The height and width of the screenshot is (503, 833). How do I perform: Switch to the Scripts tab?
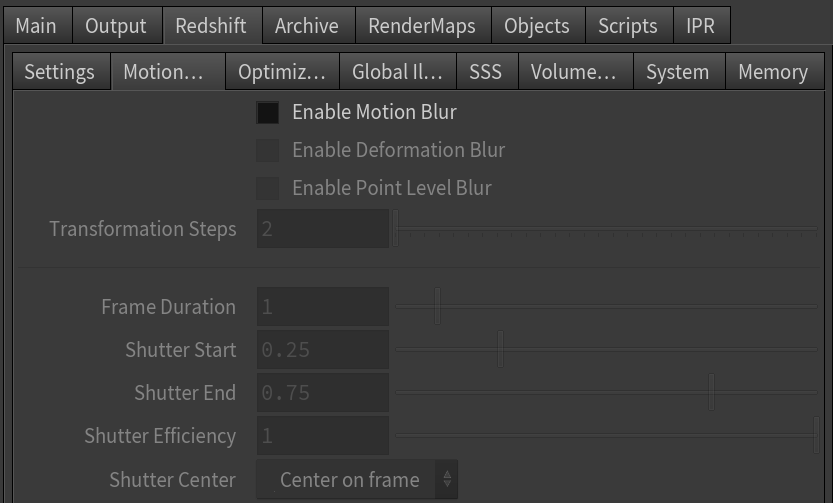point(628,25)
